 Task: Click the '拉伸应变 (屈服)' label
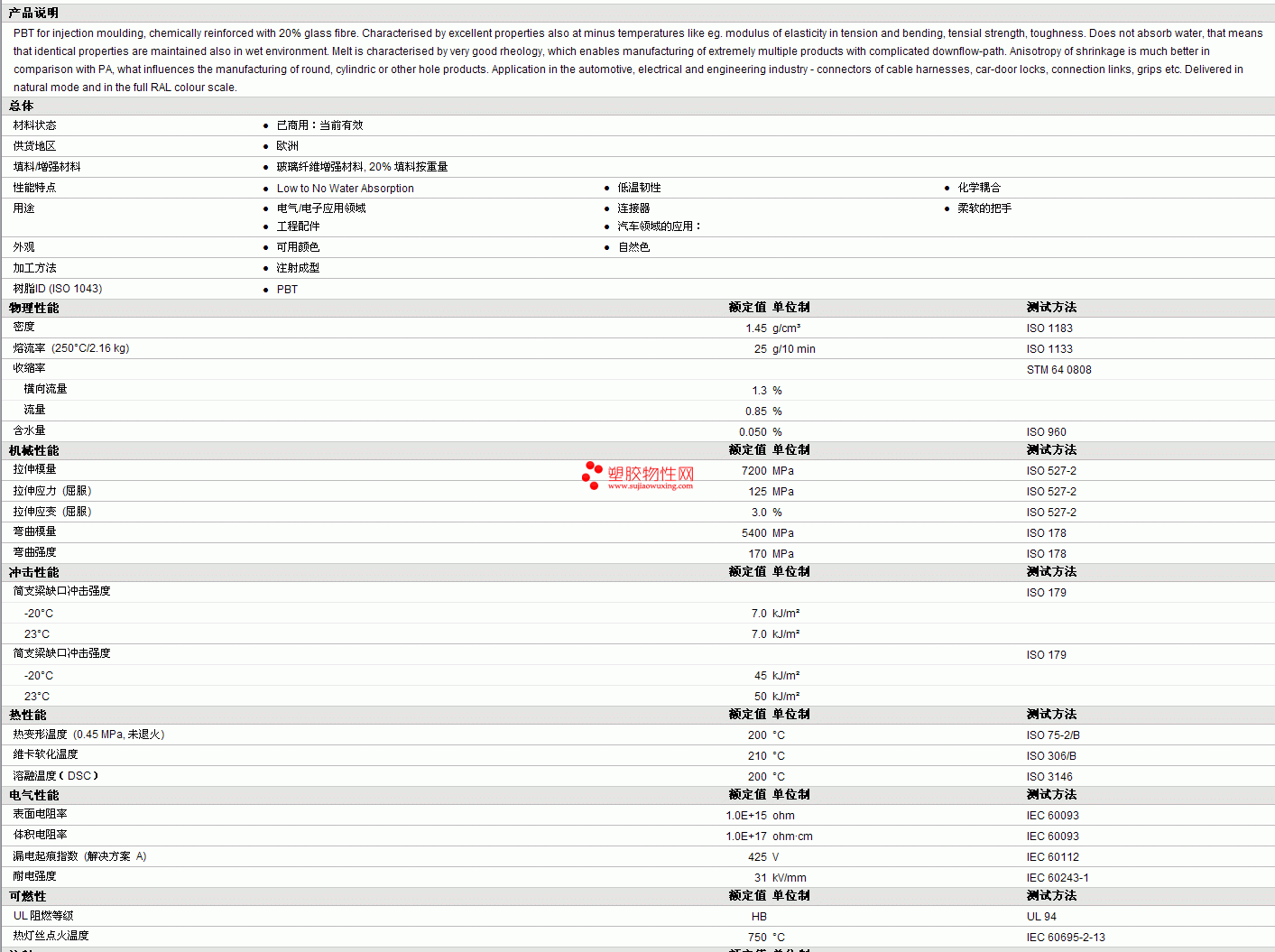(52, 512)
